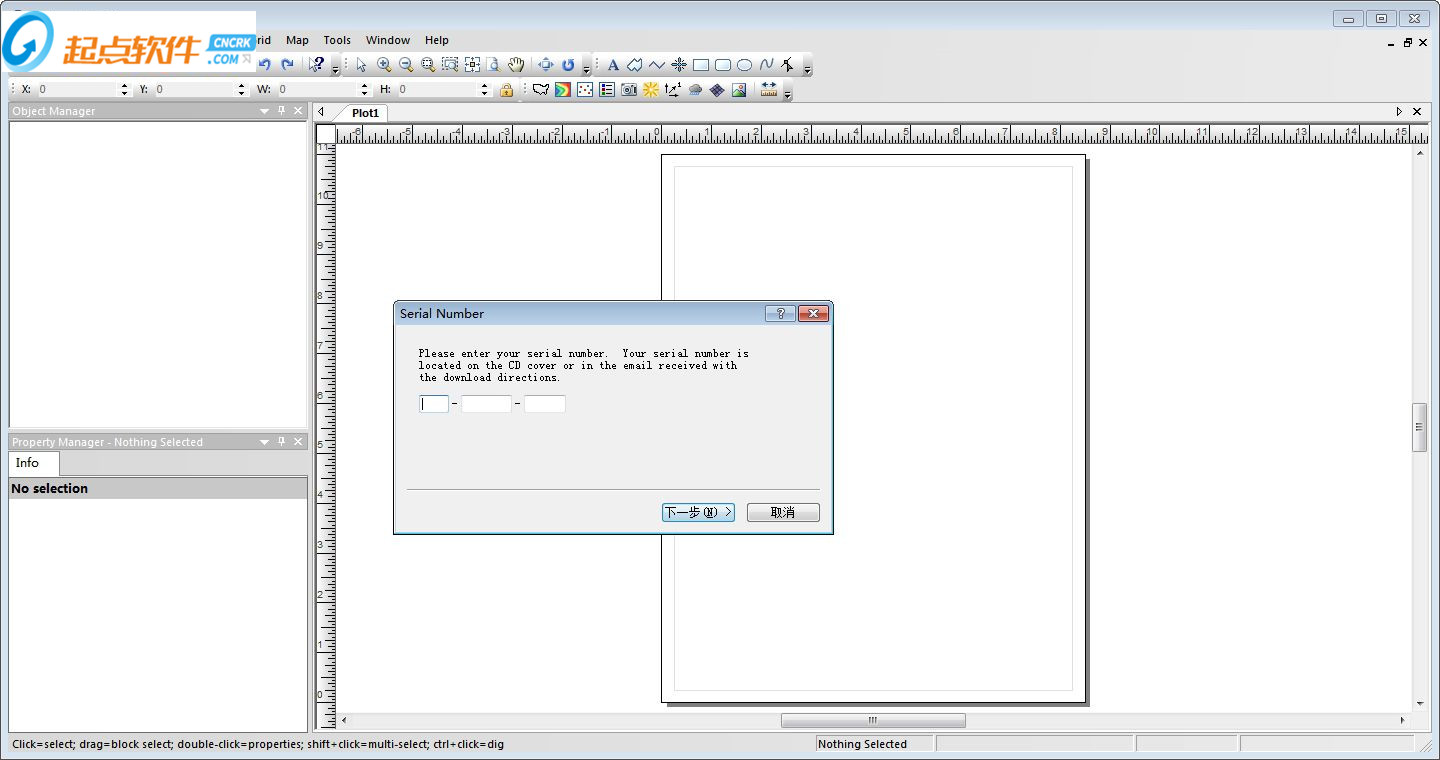Click the Serial Number dialog help button
This screenshot has height=760, width=1440.
pos(780,313)
